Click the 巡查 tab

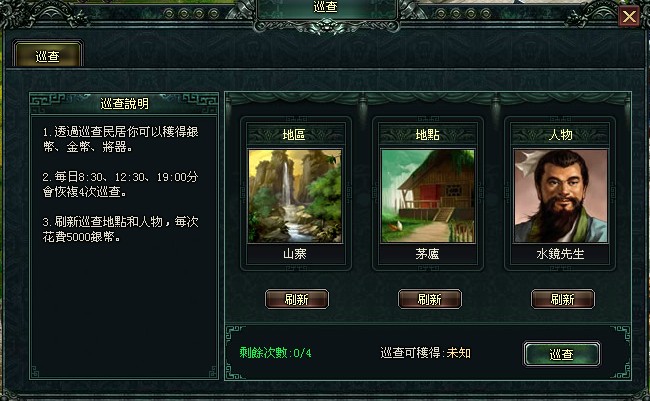click(x=48, y=55)
